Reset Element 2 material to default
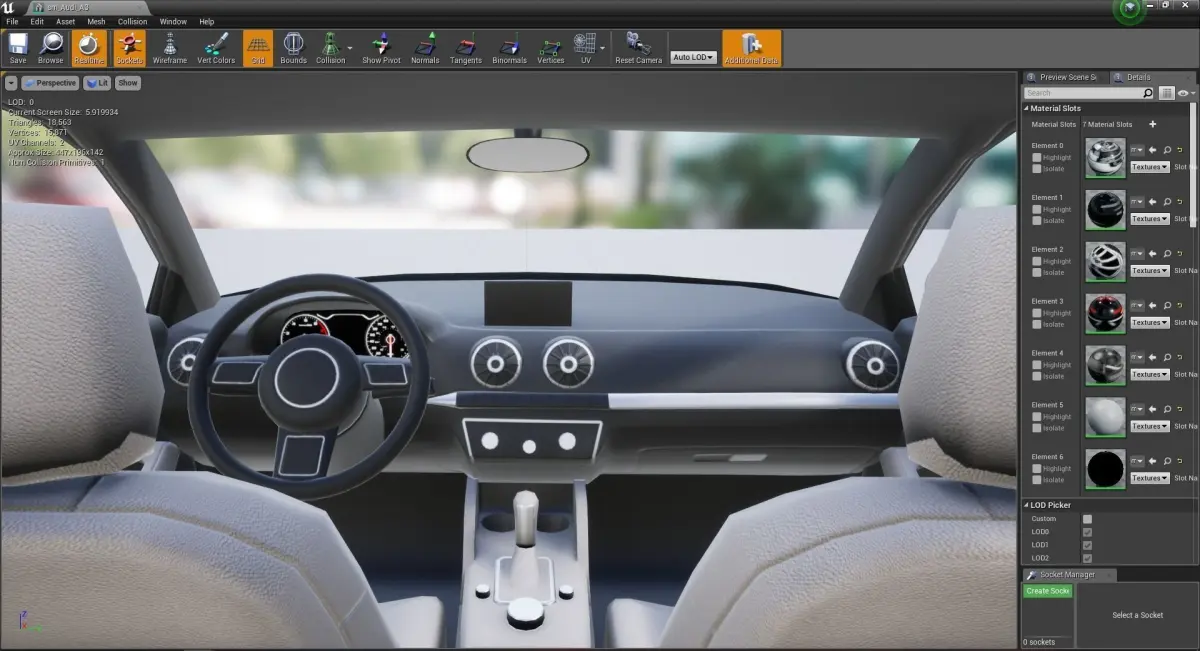 tap(1180, 254)
